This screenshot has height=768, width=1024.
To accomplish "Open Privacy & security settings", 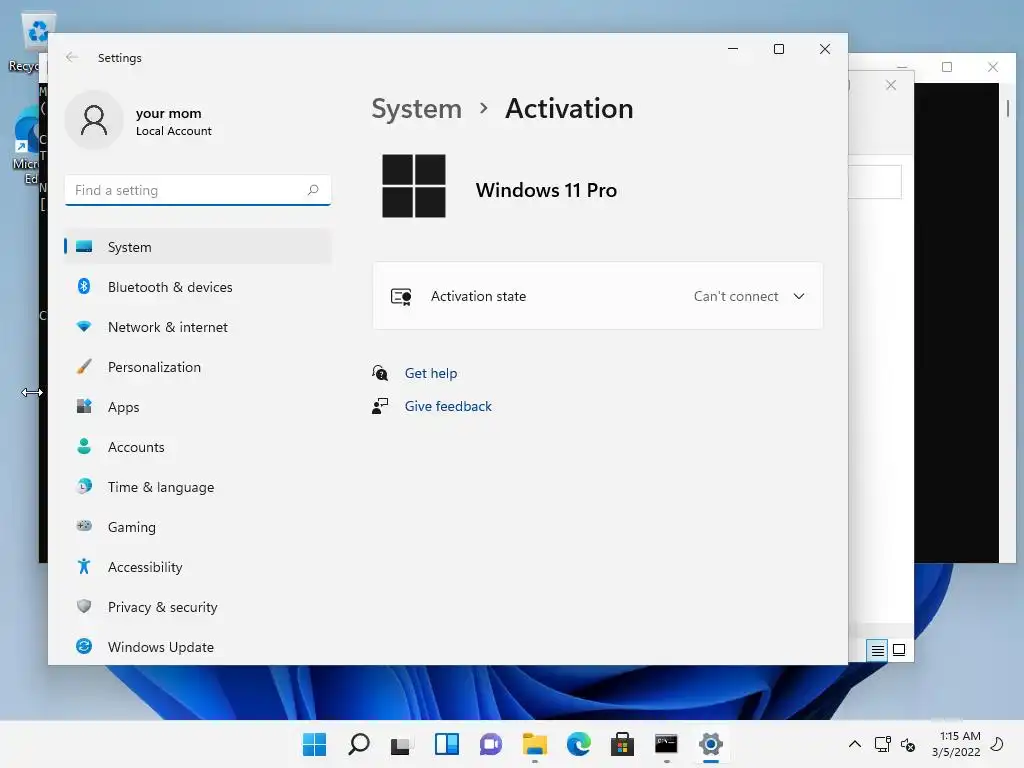I will point(198,606).
